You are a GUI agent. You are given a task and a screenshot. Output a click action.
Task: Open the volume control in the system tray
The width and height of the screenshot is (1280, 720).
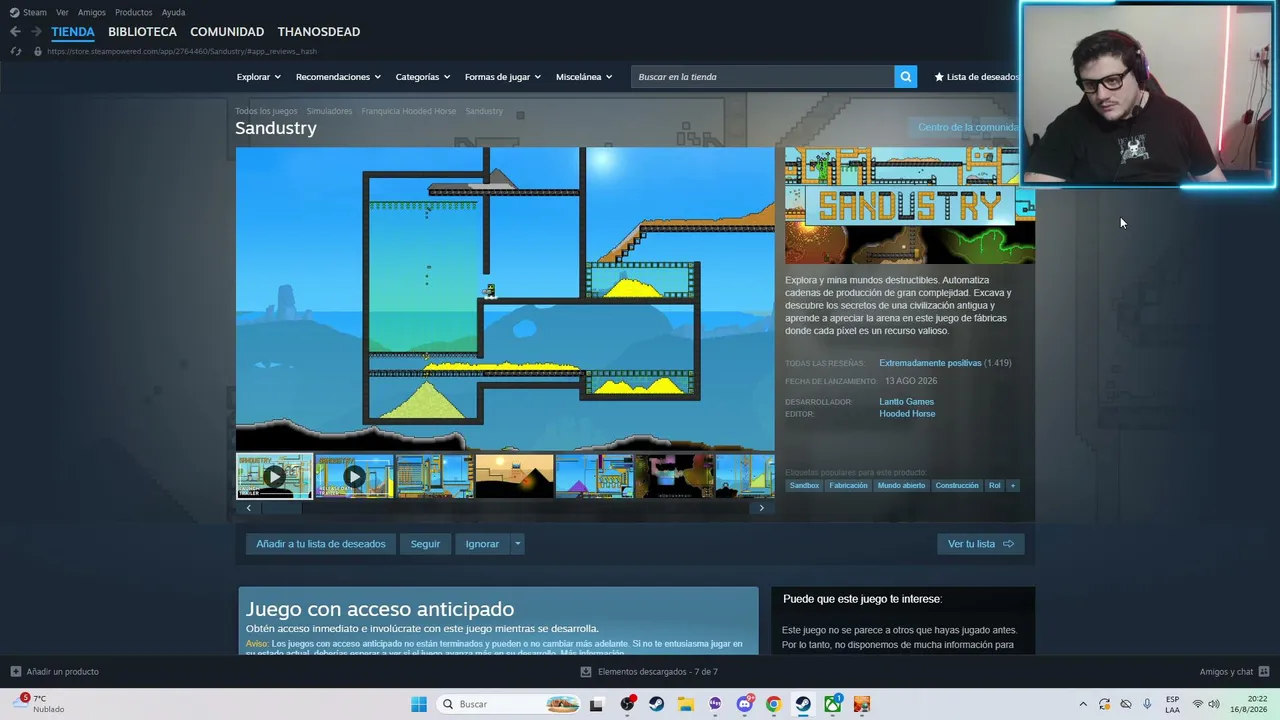(1214, 704)
